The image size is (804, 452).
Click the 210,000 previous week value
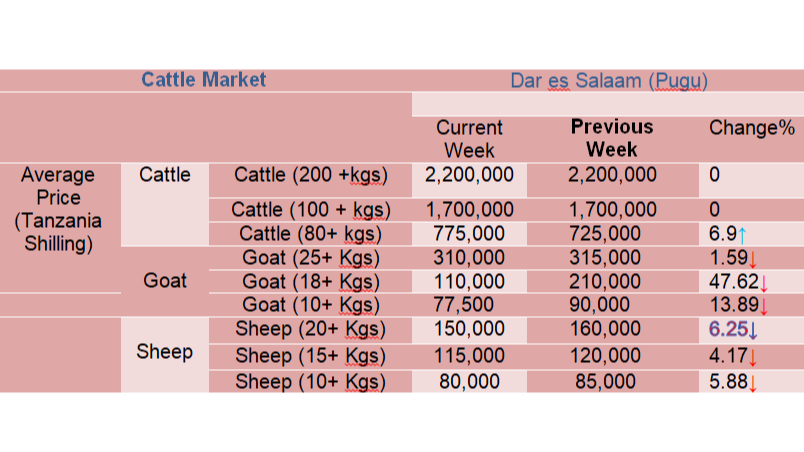605,281
